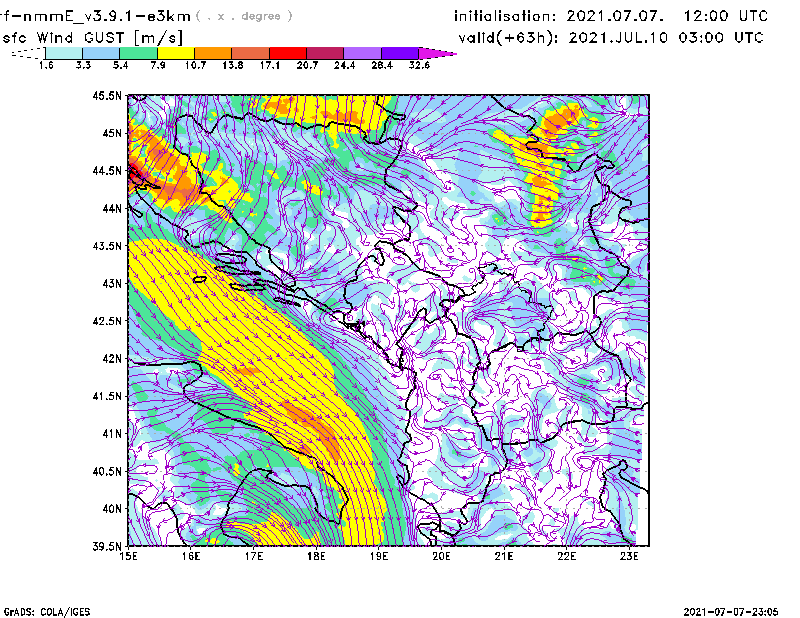Click the legend value 20.7
Screen dimensions: 800x618
pyautogui.click(x=307, y=65)
